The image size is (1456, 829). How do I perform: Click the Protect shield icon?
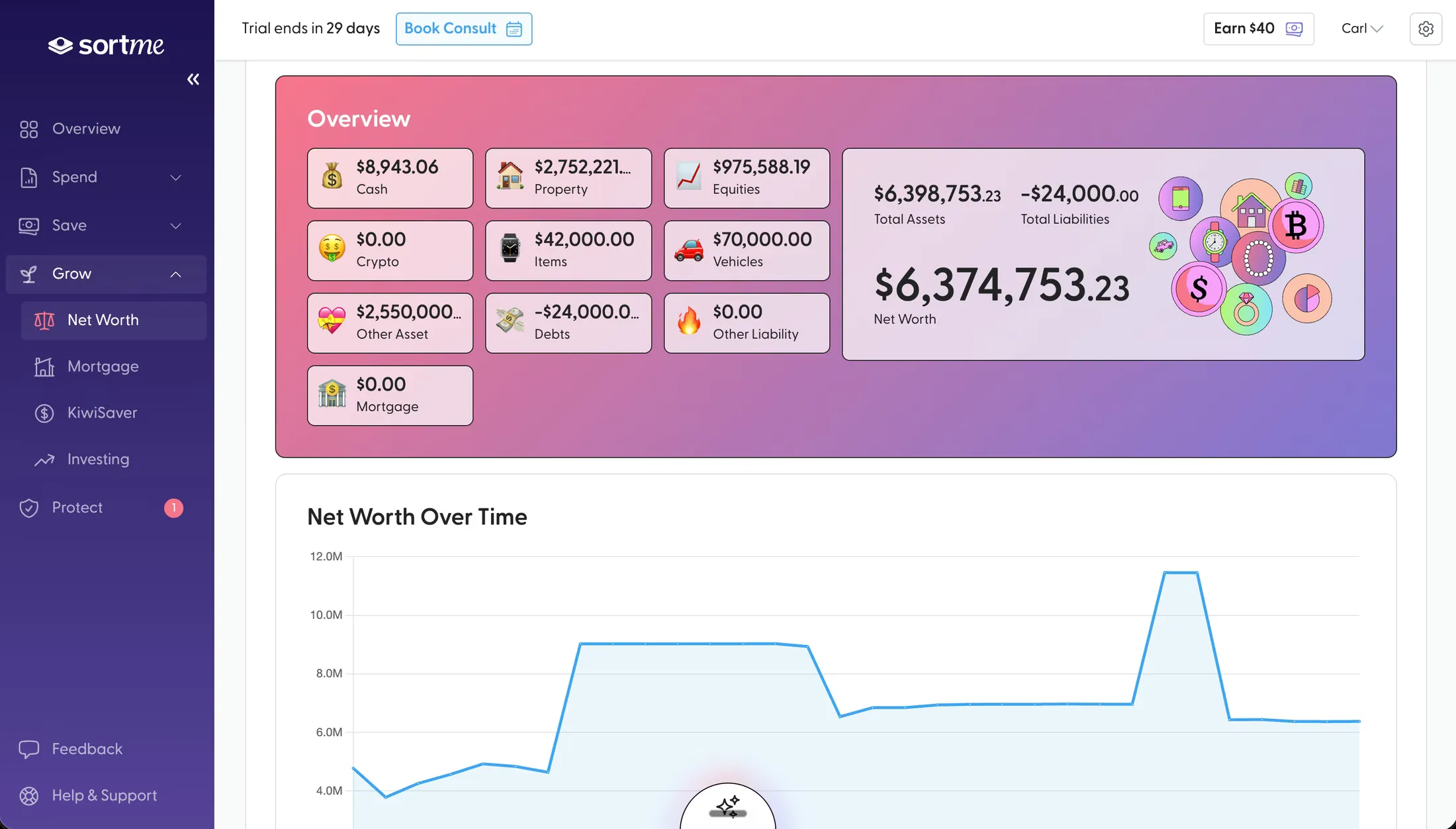[x=28, y=508]
